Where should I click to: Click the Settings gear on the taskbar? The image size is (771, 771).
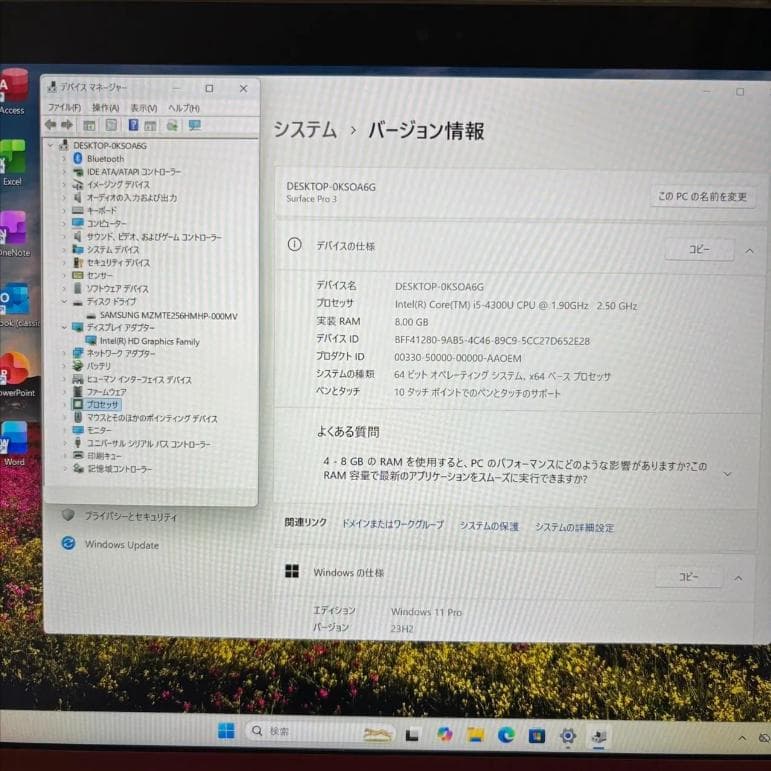click(568, 736)
